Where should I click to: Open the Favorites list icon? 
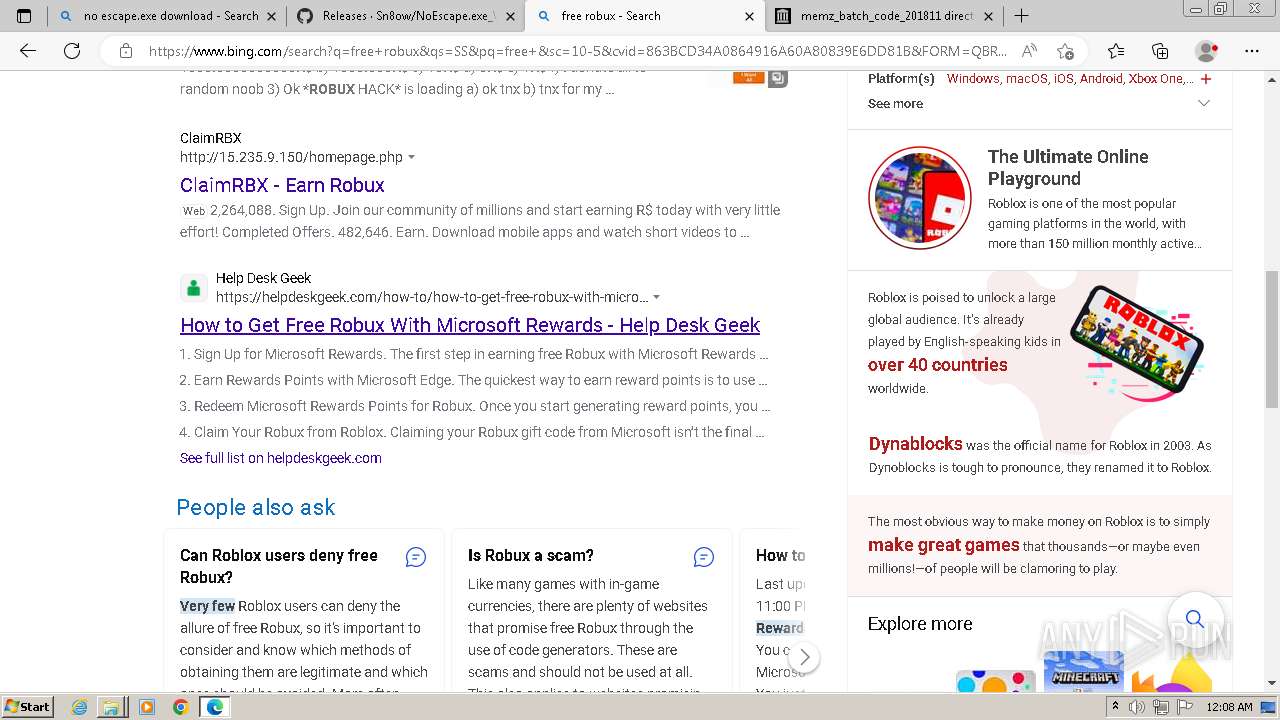point(1116,51)
